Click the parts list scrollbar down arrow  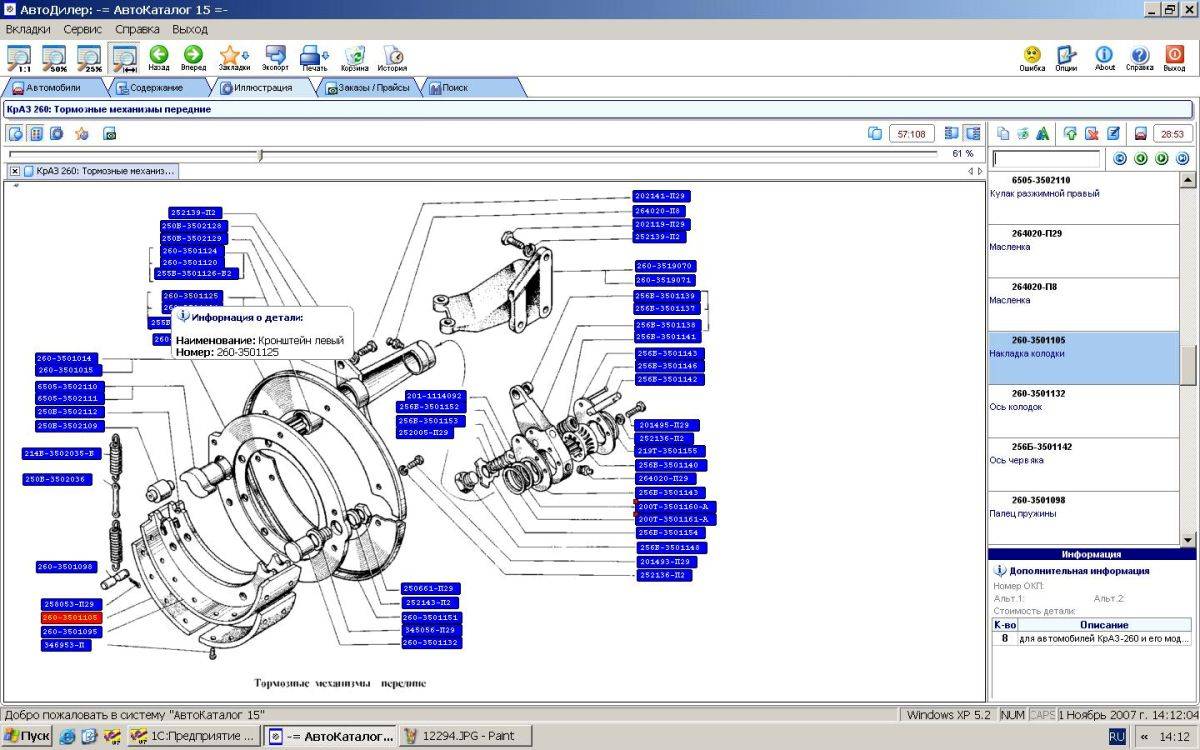pyautogui.click(x=1188, y=539)
